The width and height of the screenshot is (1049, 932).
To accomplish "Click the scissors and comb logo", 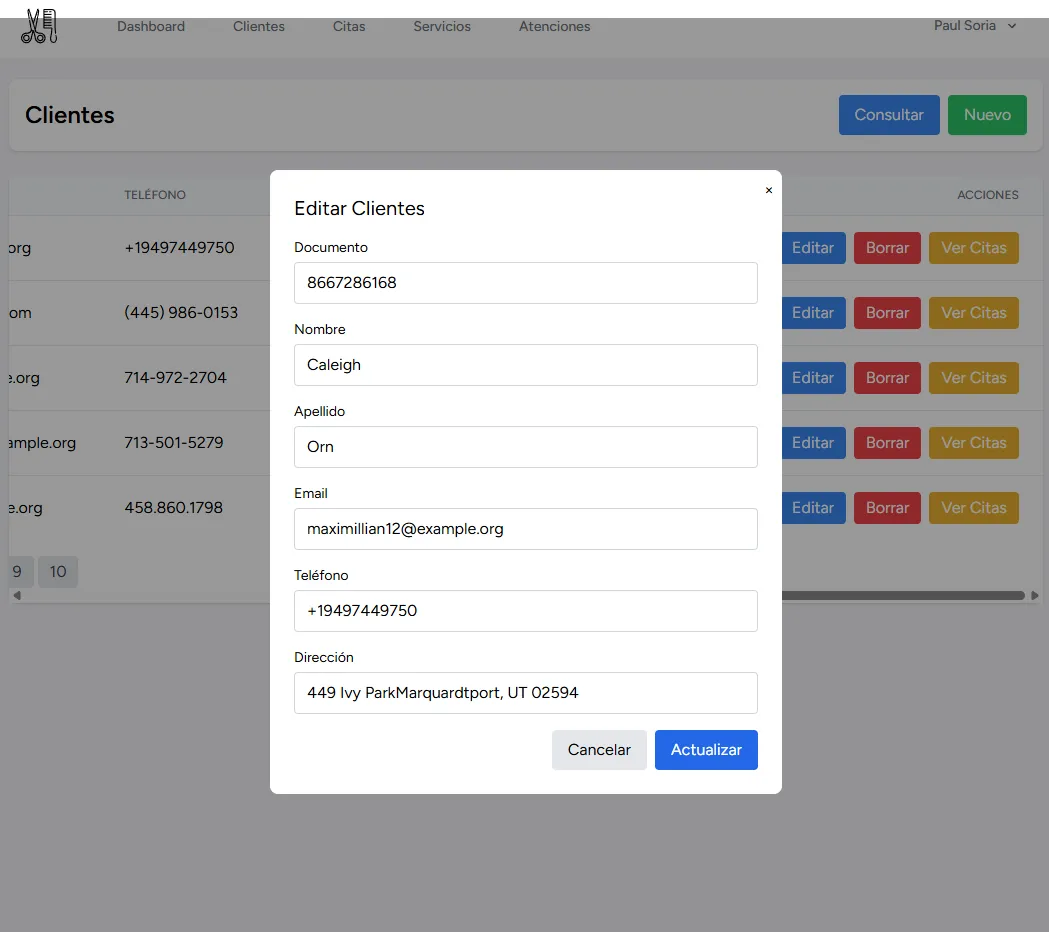I will click(x=39, y=26).
